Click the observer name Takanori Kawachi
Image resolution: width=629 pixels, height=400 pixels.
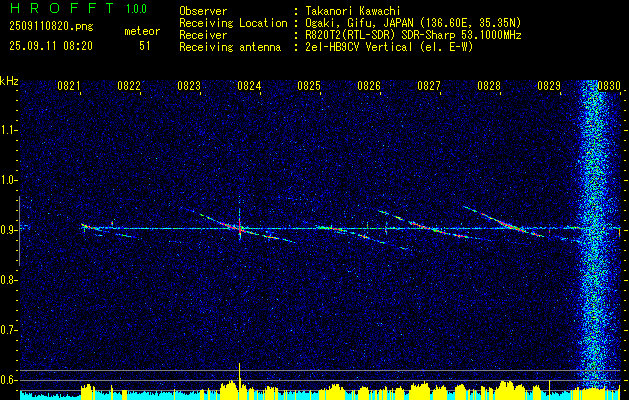(353, 11)
